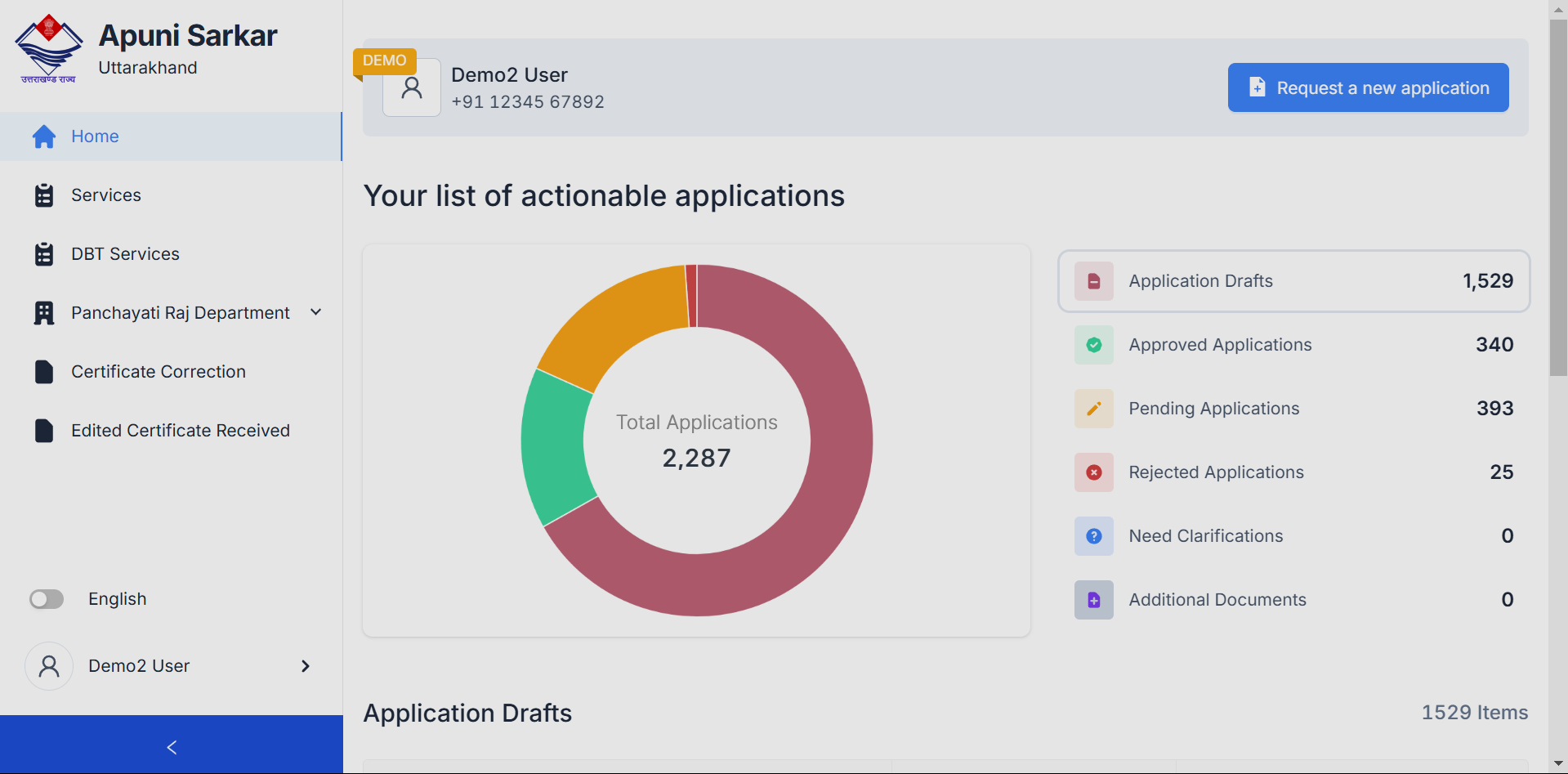1568x774 pixels.
Task: Click the 393 pending count
Action: (1494, 409)
